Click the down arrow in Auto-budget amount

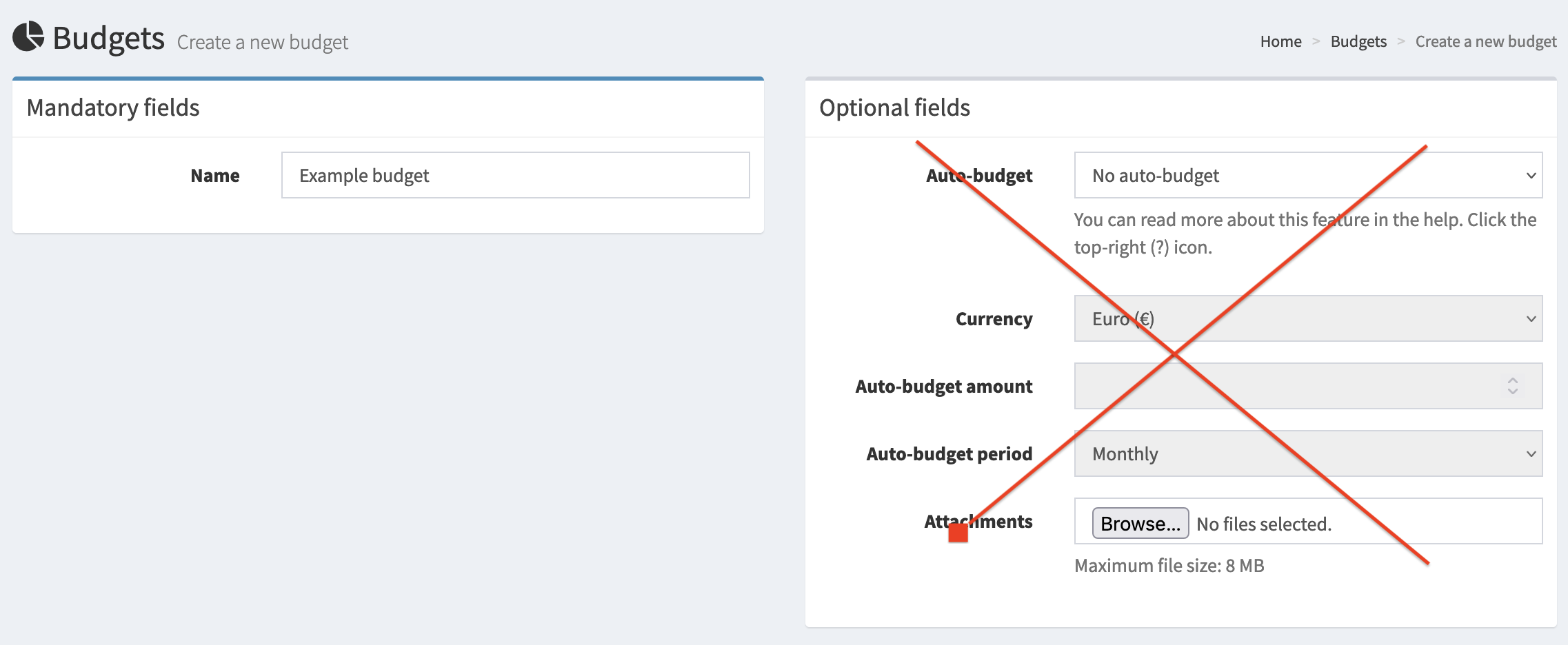(1512, 391)
